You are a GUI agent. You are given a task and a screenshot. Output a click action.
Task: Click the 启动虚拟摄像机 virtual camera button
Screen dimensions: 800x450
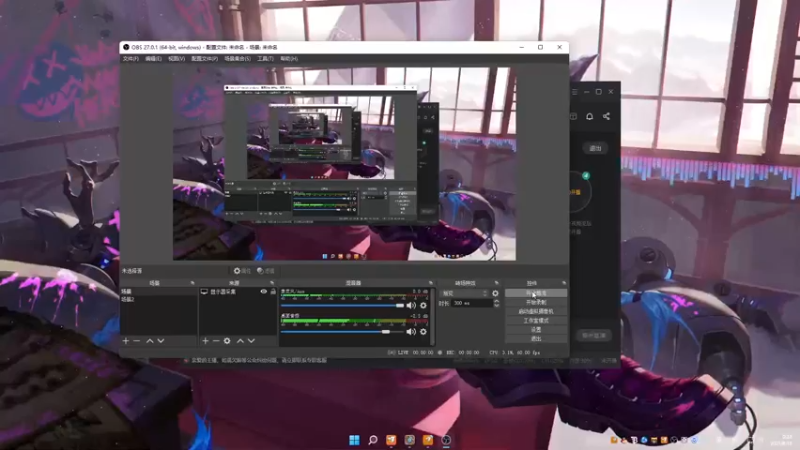pos(536,311)
